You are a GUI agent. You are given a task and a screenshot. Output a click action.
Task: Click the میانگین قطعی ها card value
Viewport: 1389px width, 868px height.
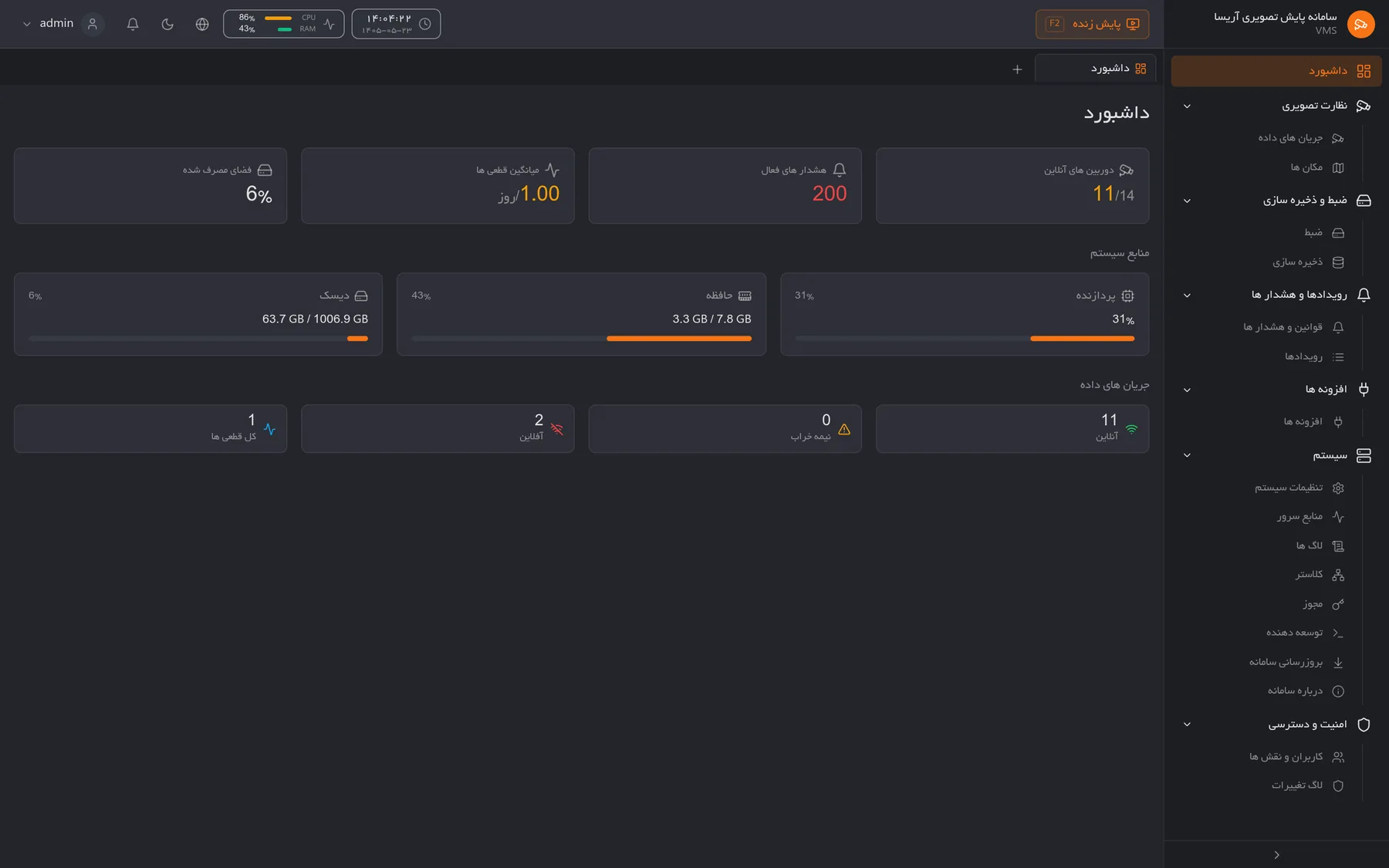tap(529, 194)
